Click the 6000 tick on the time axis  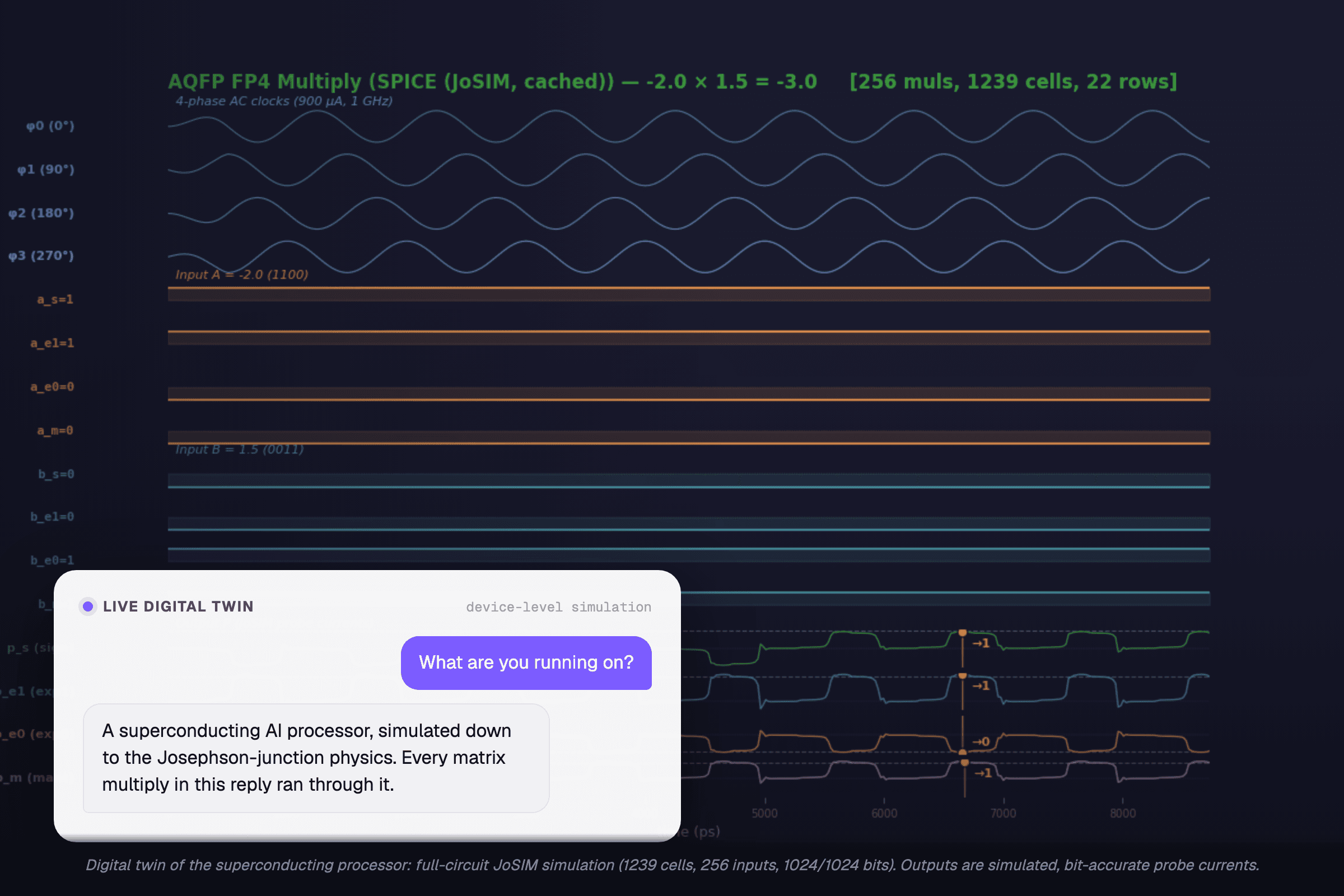point(884,813)
